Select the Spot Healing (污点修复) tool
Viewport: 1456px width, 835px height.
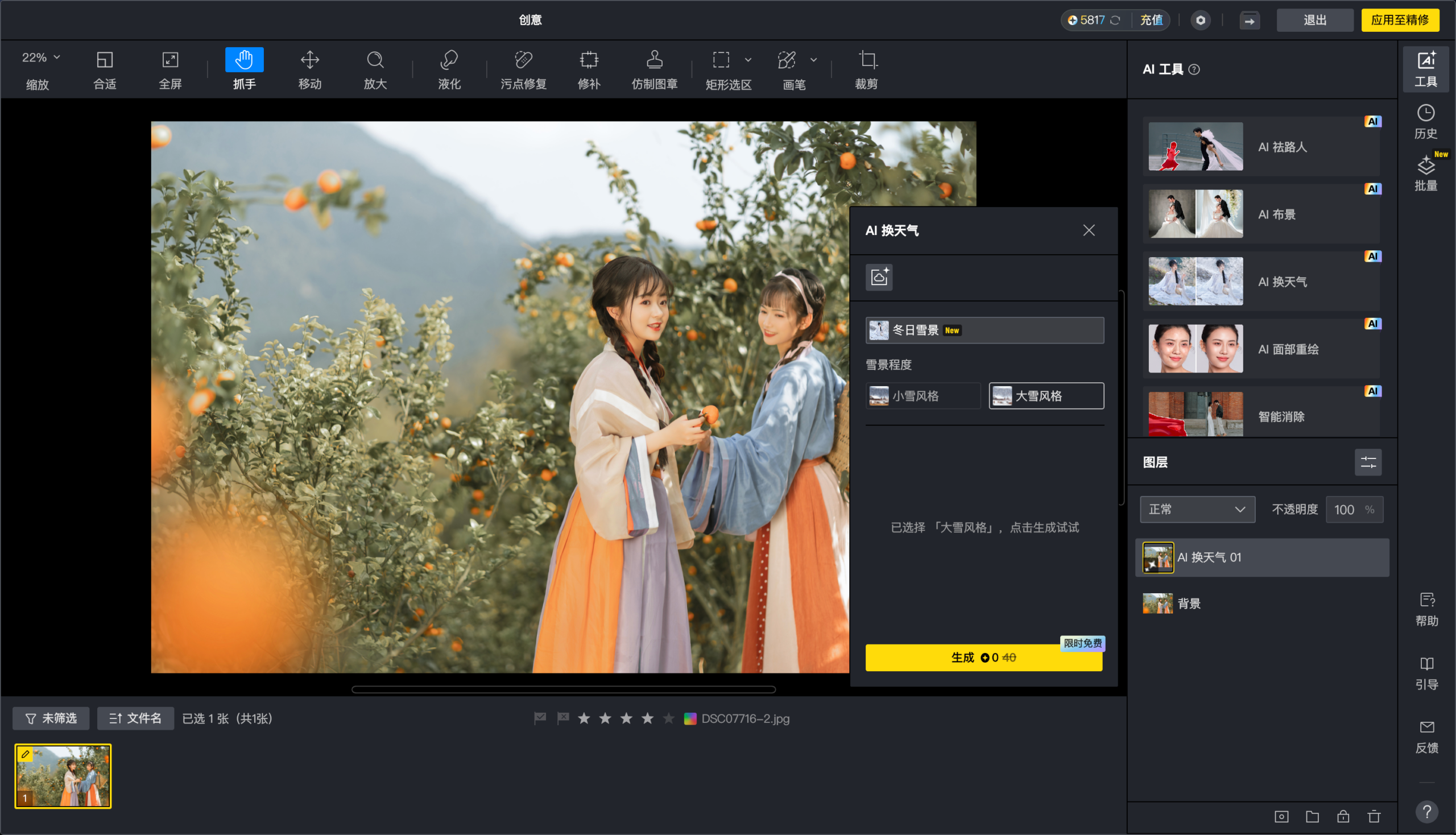click(x=523, y=69)
